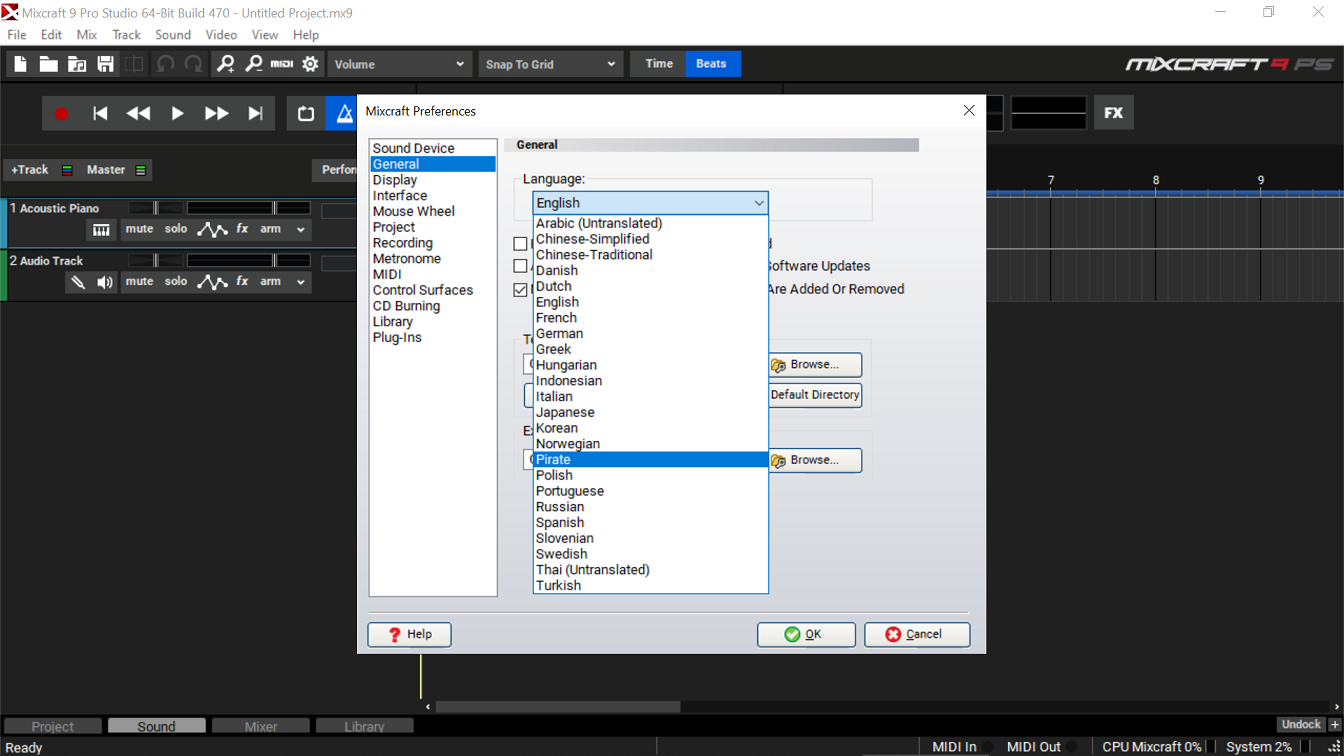Toggle the Software Updates checkbox

pyautogui.click(x=520, y=266)
